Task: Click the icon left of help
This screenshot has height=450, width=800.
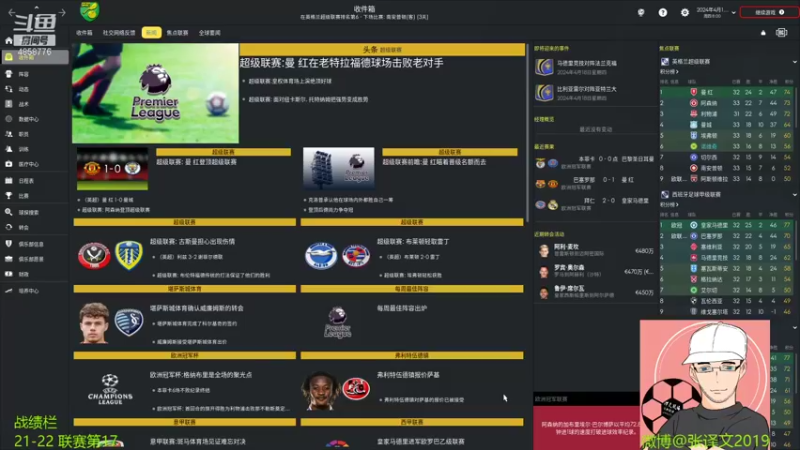Action: coord(641,12)
